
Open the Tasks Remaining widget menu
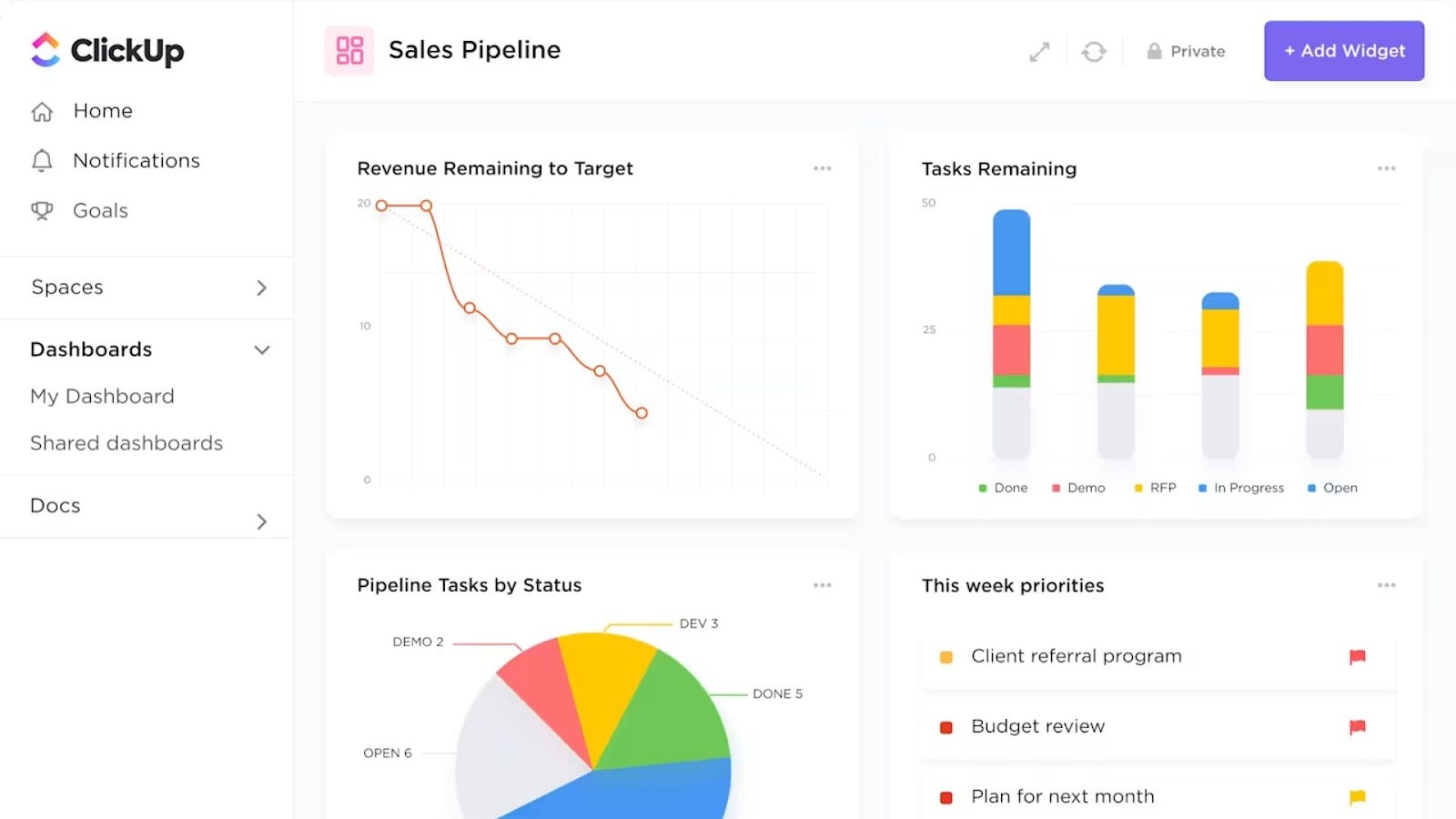pos(1386,167)
